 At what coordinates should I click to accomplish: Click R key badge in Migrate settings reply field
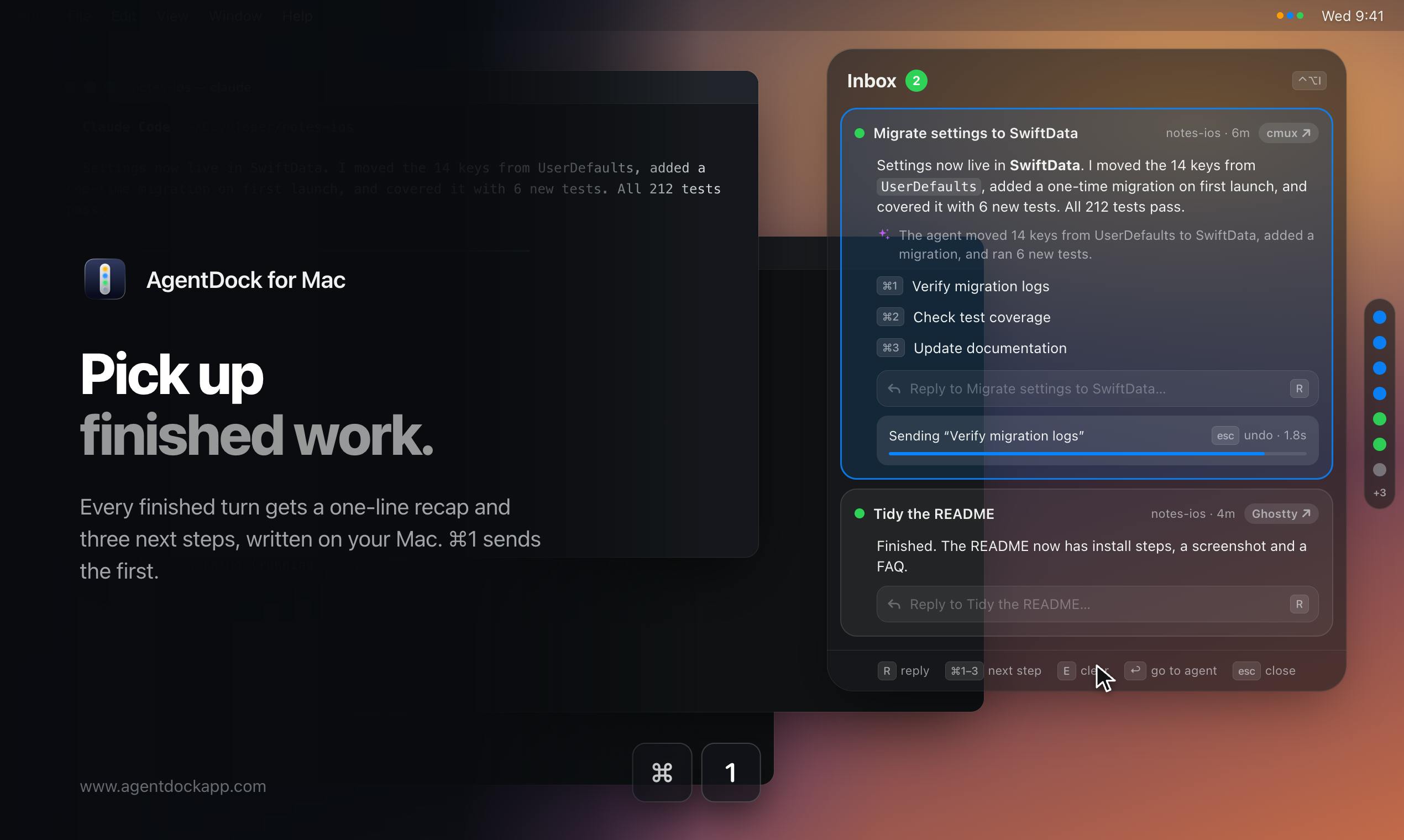[1299, 389]
